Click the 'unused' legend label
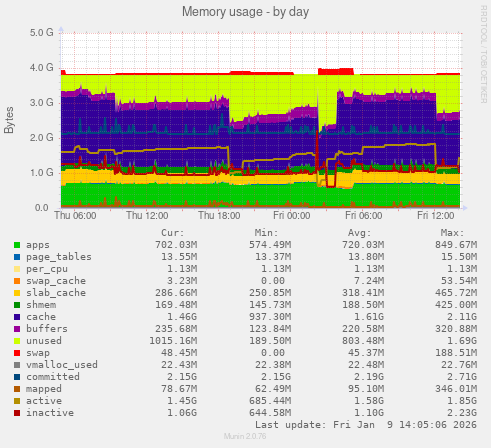Viewport: 491px width, 448px height. pyautogui.click(x=44, y=341)
